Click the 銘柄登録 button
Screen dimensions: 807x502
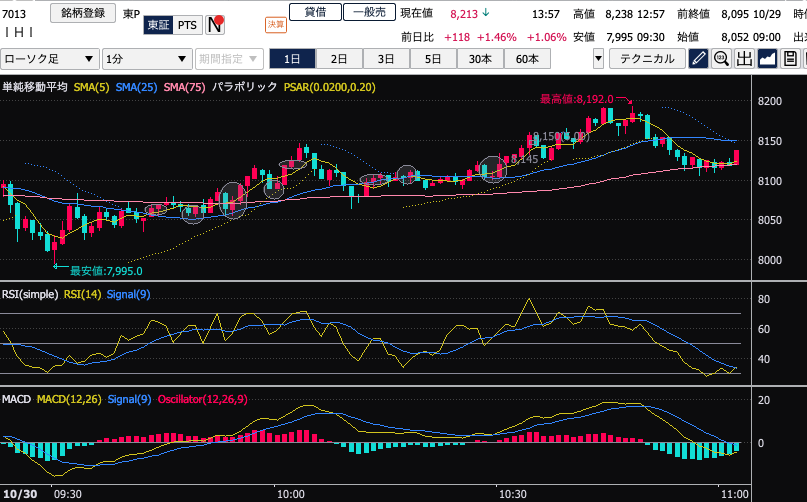point(82,13)
